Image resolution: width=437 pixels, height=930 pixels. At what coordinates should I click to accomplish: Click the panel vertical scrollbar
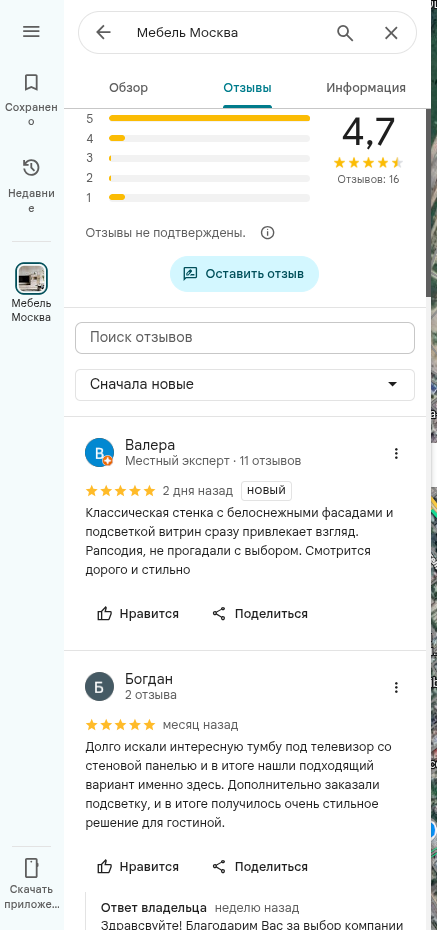pos(428,202)
